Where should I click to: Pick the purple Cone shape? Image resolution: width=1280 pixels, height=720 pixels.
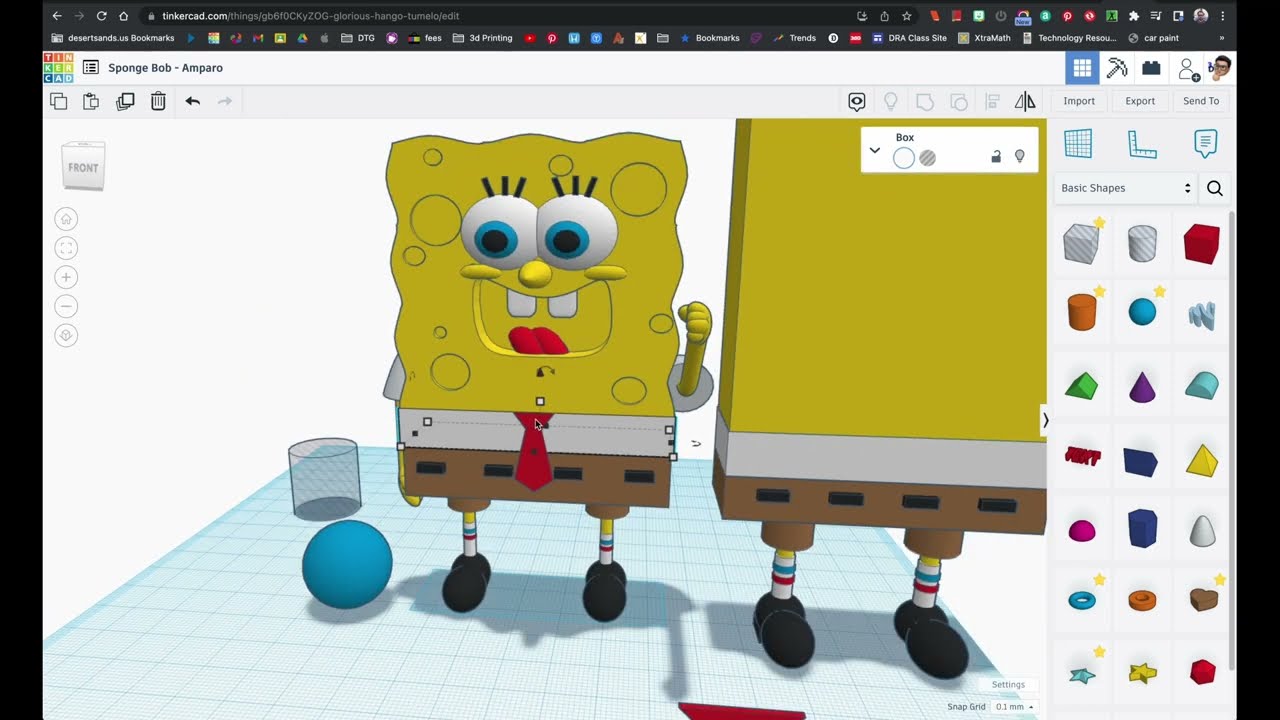[x=1142, y=386]
